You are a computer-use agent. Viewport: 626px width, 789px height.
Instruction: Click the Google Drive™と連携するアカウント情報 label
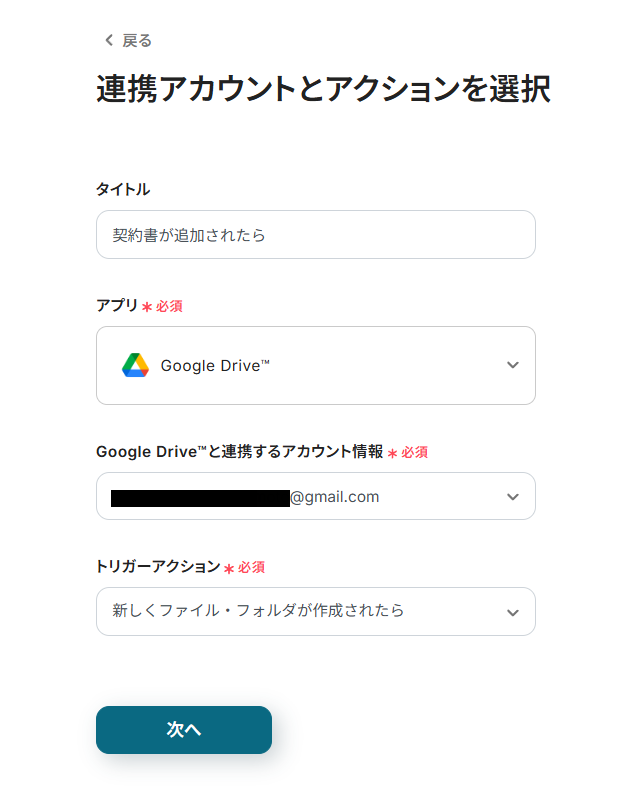[x=239, y=451]
